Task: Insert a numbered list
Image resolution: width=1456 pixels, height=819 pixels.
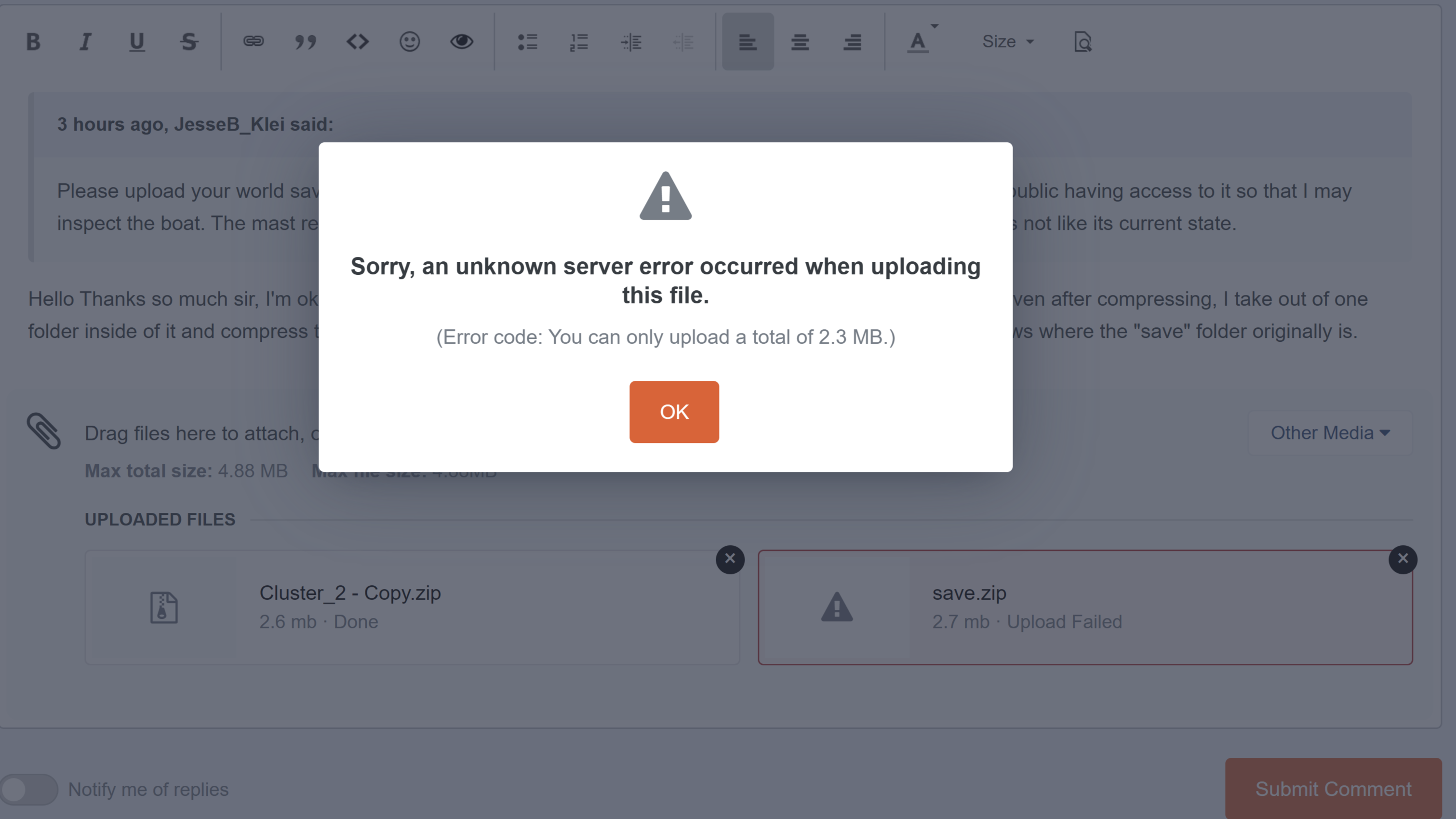Action: tap(579, 42)
